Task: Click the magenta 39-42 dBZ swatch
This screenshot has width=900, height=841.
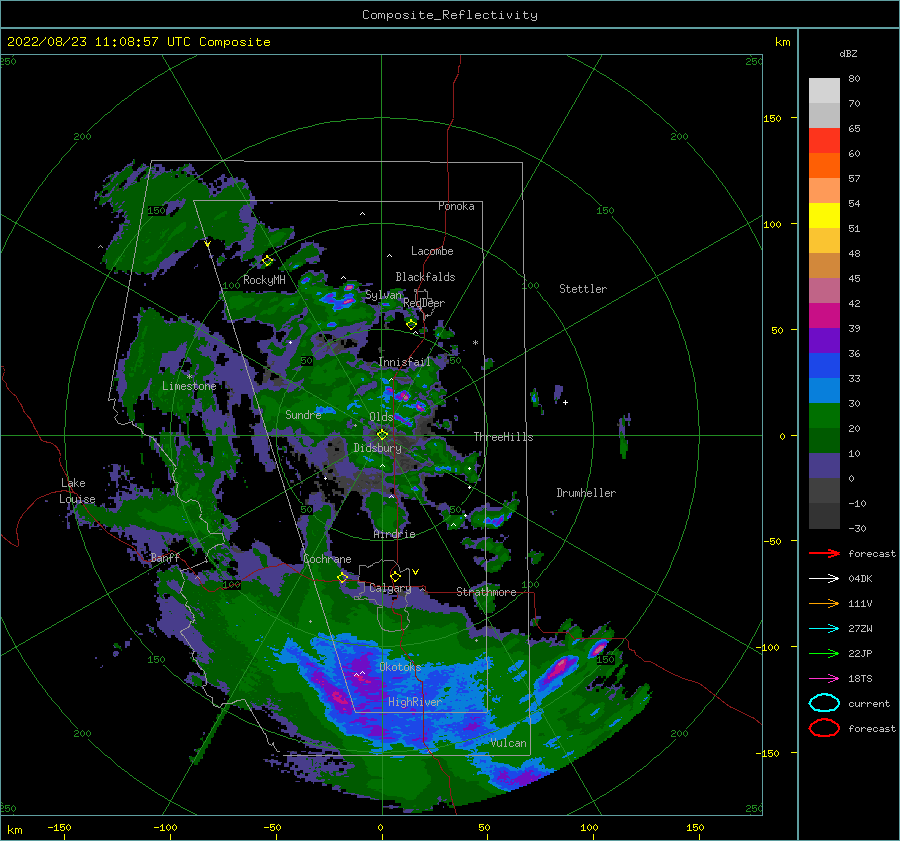Action: pyautogui.click(x=824, y=316)
